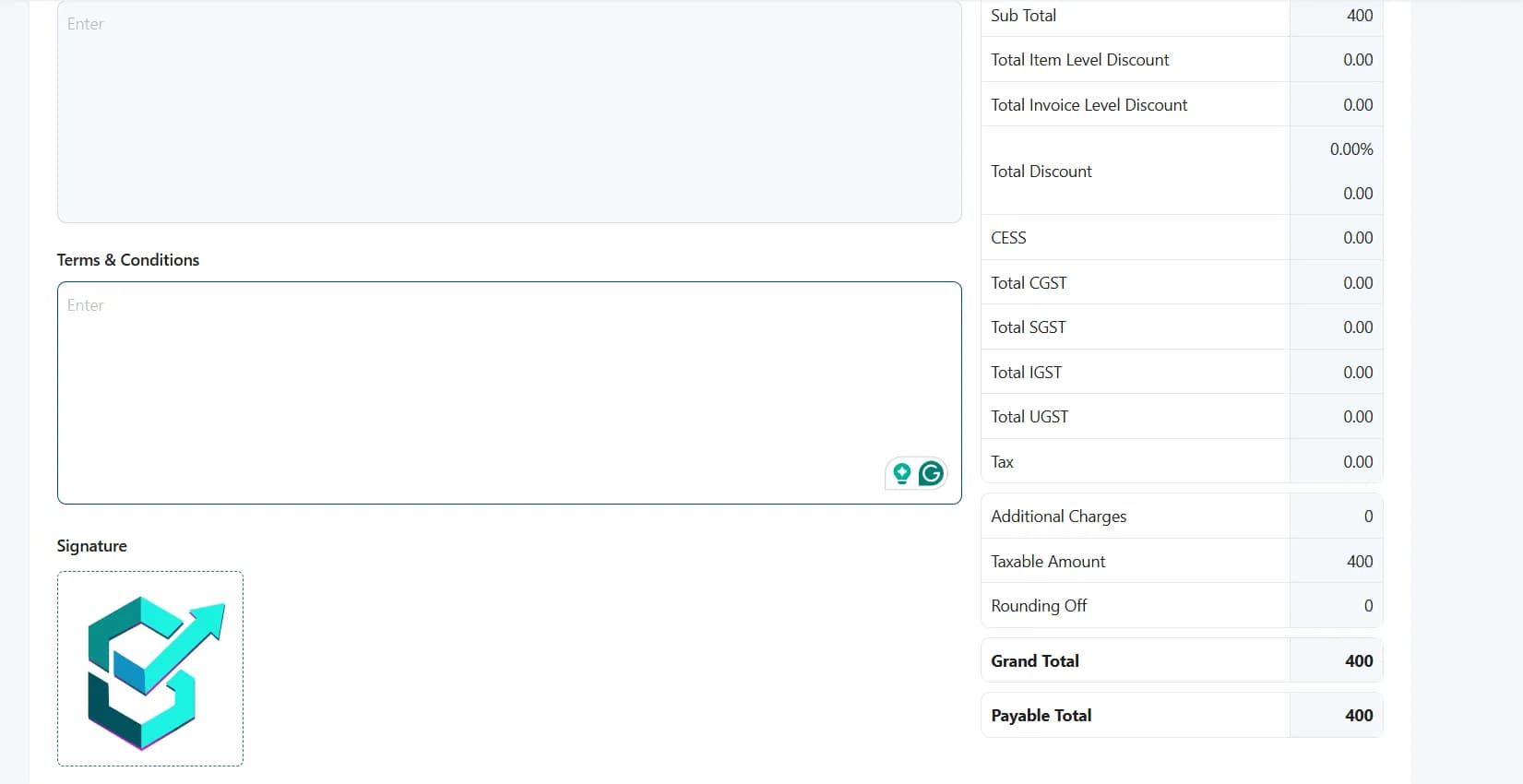This screenshot has height=784, width=1523.
Task: Click the Payable Total label
Action: pos(1041,716)
